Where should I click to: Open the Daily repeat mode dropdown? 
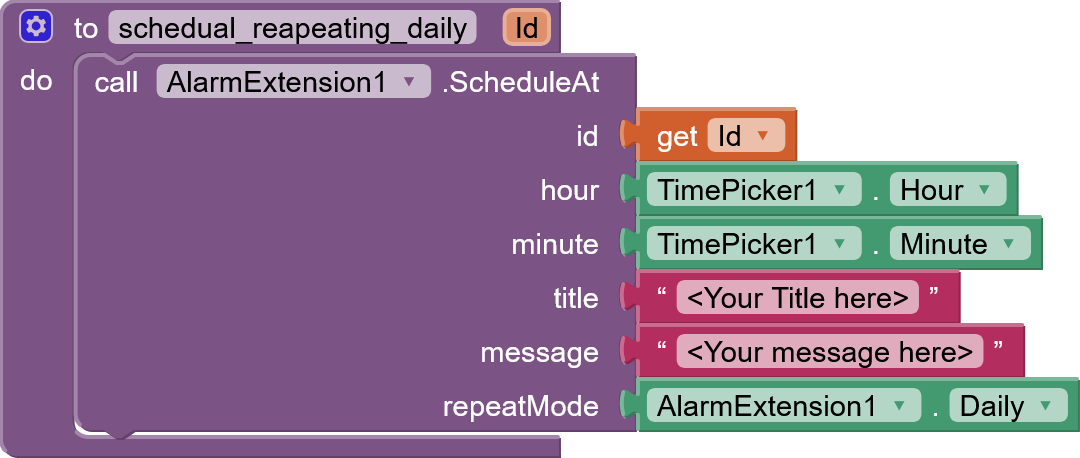1005,406
